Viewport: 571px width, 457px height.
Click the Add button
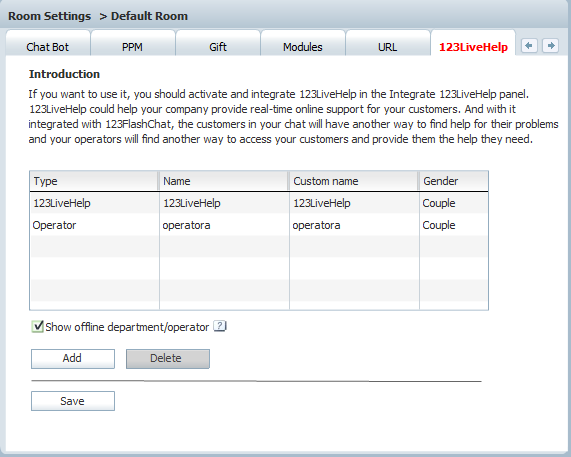tap(73, 359)
